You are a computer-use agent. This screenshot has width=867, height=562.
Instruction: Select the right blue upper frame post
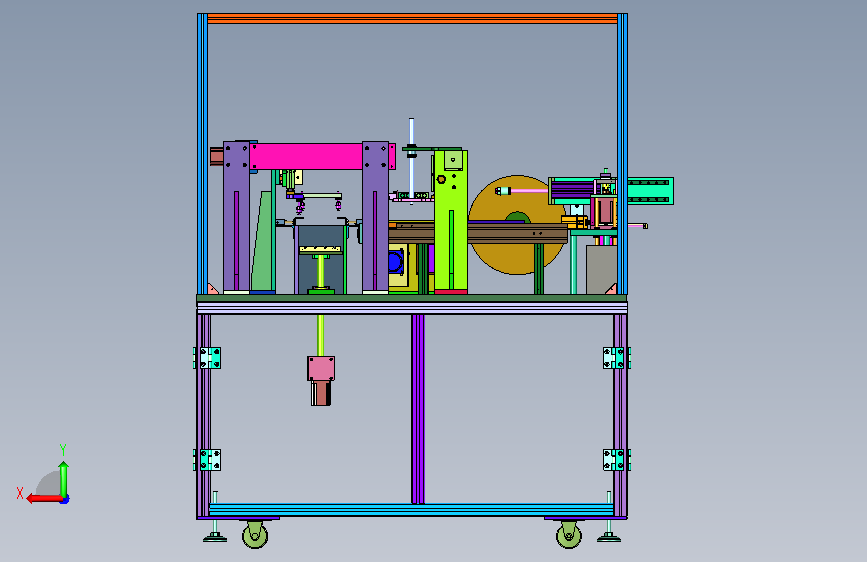(622, 154)
